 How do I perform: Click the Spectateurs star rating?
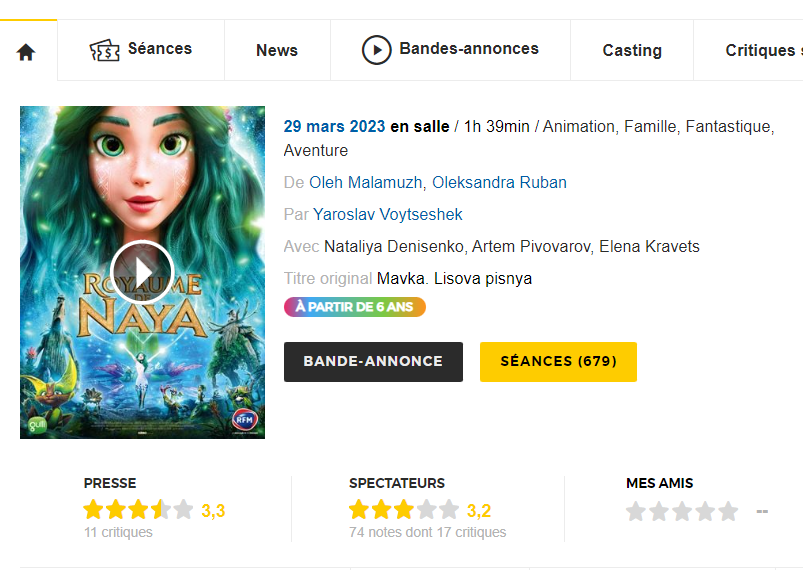click(404, 510)
